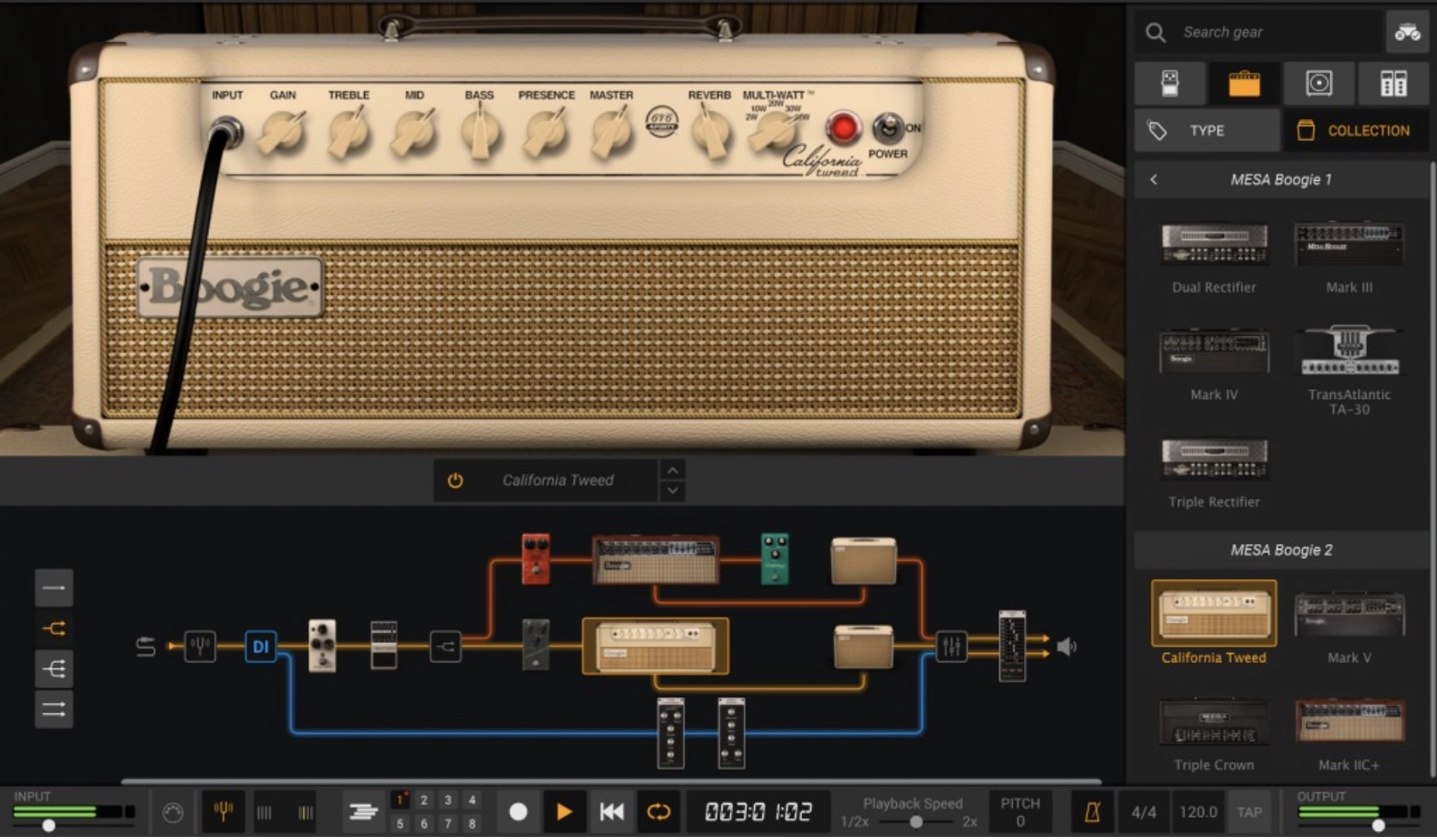Click the OUTPUT level slider handle
The height and width of the screenshot is (840, 1437).
1378,826
